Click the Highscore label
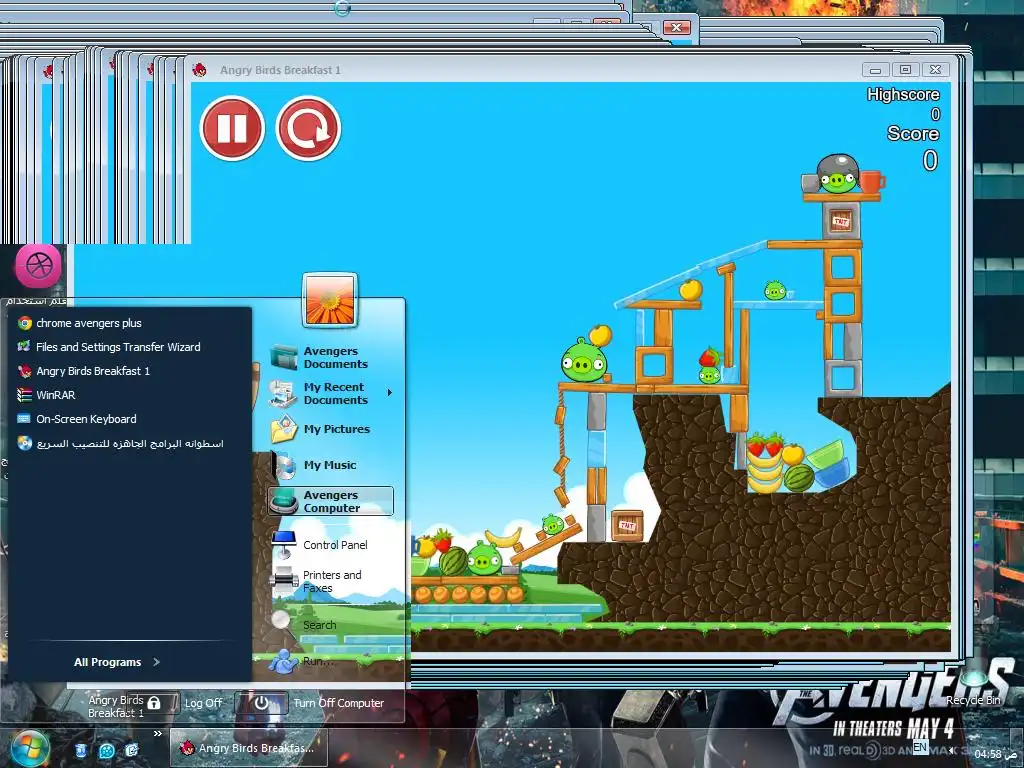Image resolution: width=1024 pixels, height=768 pixels. pos(903,95)
